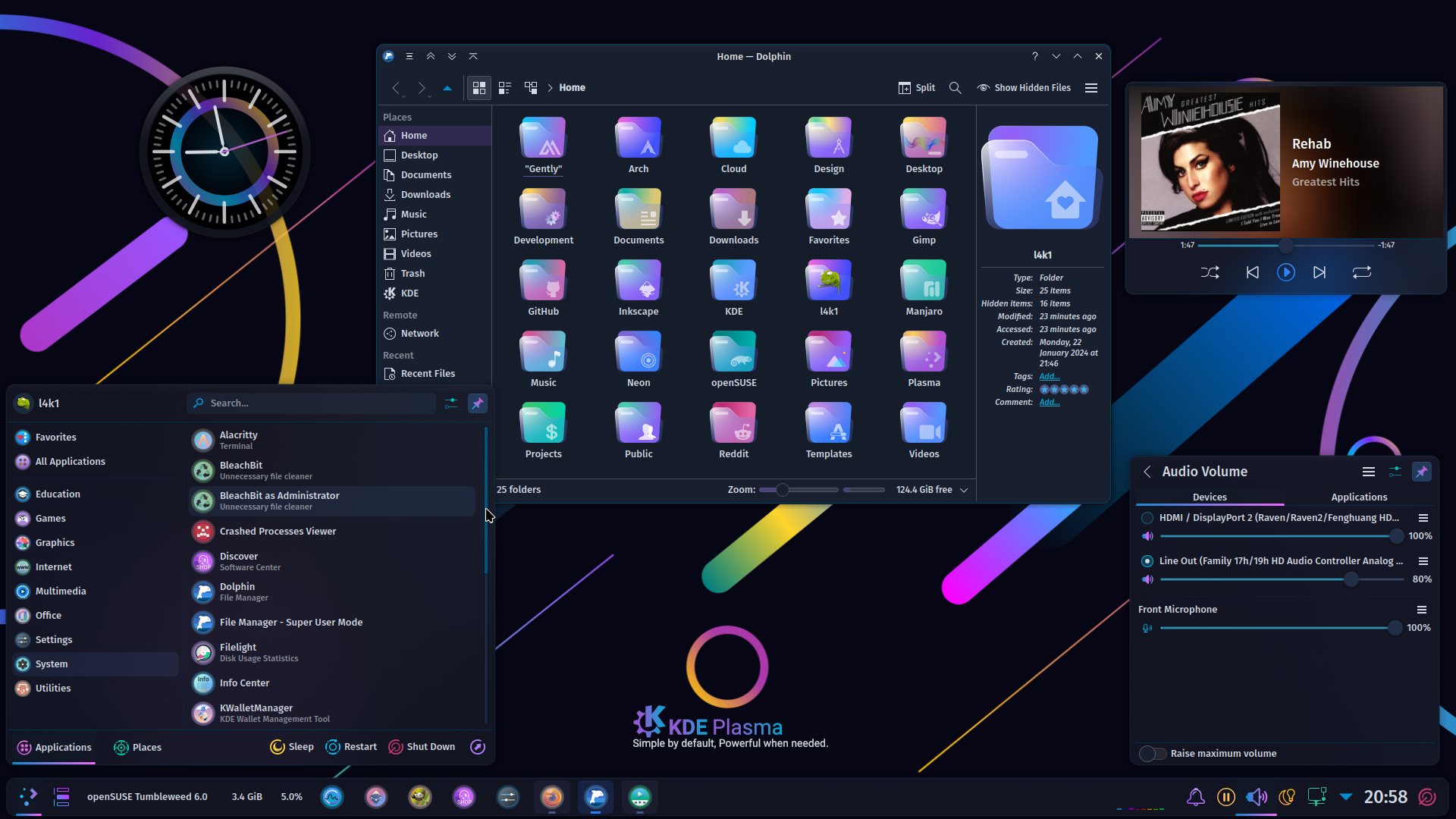Add tags link in info panel
Viewport: 1456px width, 819px height.
(x=1050, y=377)
